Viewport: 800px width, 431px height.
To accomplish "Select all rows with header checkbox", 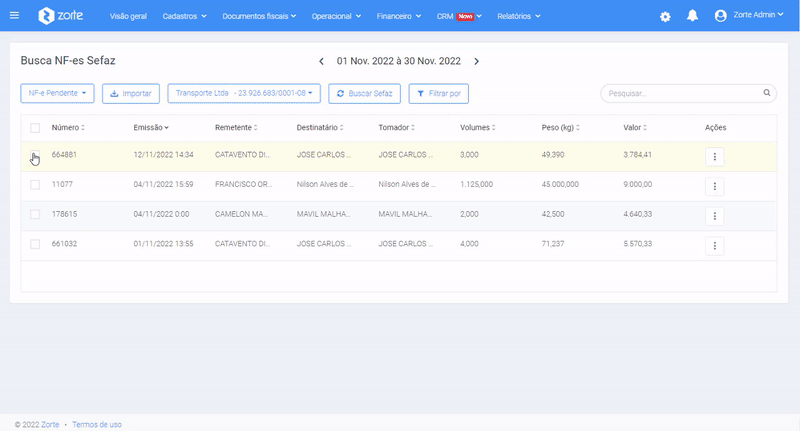I will pos(35,128).
